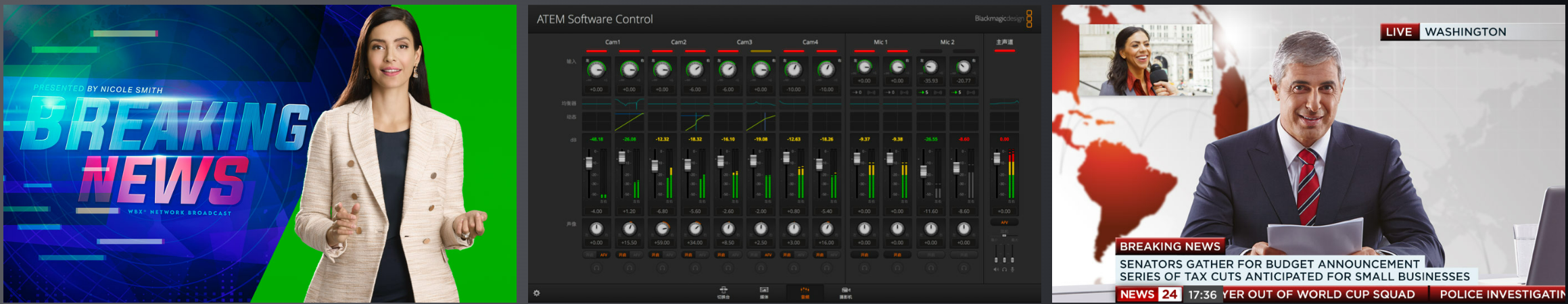Screen dimensions: 1568x304
Task: Toggle the 开启 on button for the -5.60 strip
Action: point(688,255)
